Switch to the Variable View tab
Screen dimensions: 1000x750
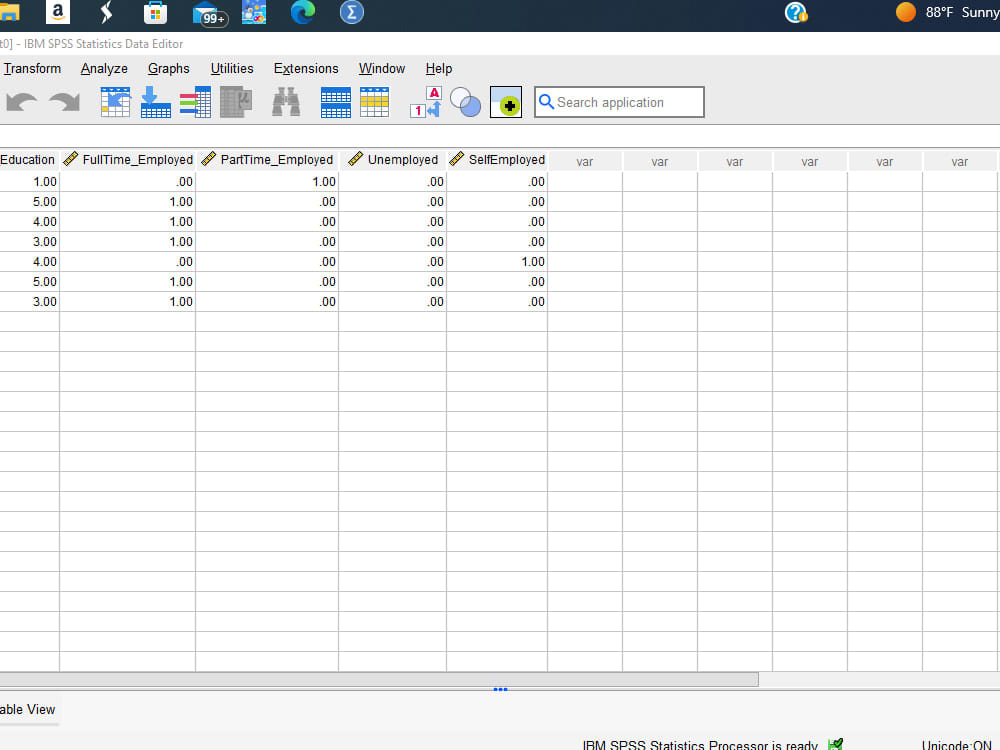tap(24, 709)
